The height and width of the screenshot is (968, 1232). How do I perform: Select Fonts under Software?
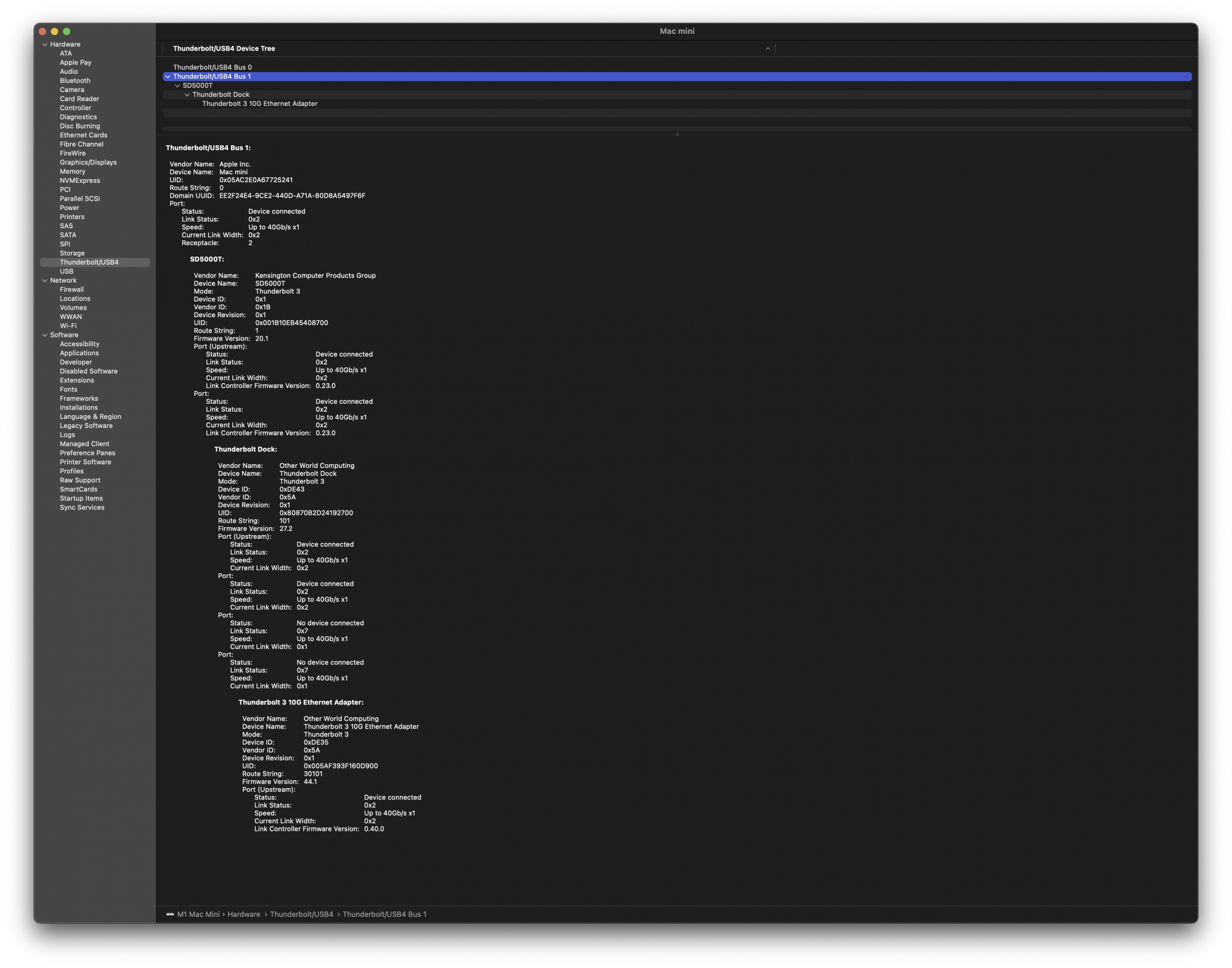69,390
